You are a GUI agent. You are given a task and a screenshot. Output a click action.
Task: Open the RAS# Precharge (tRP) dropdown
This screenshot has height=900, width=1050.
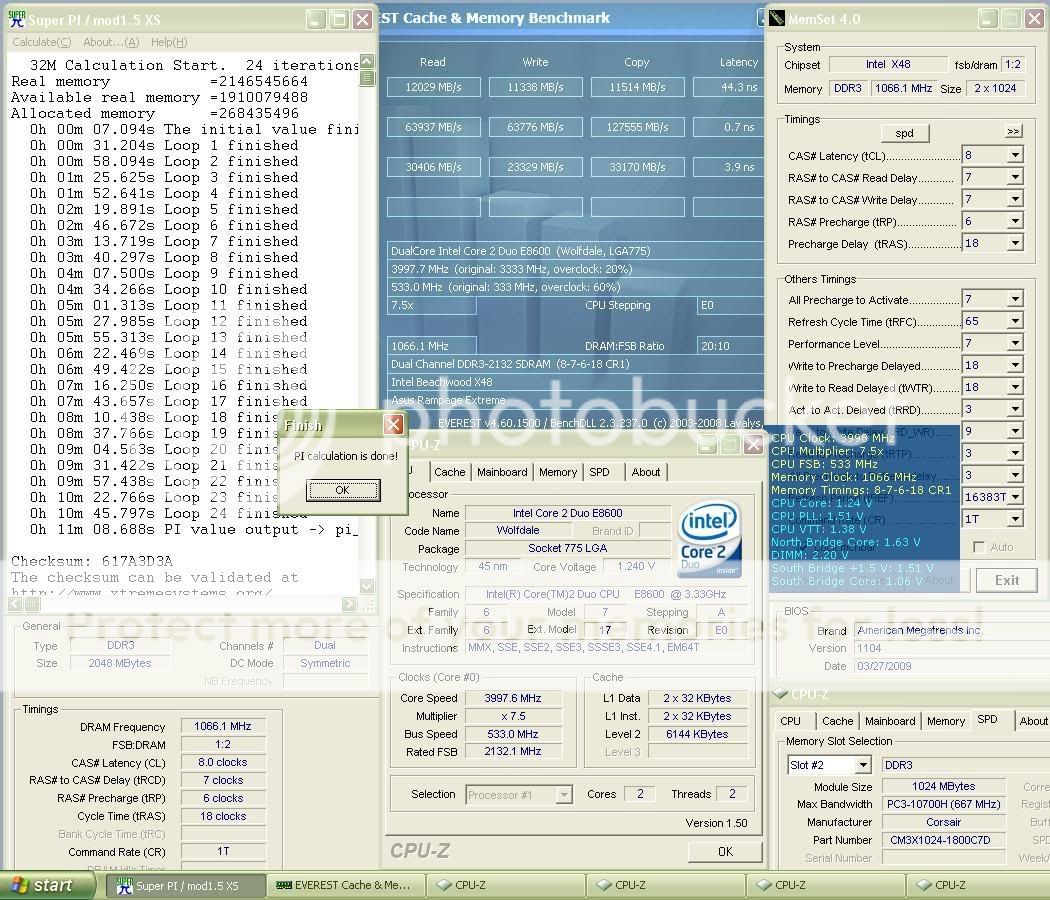[1015, 221]
